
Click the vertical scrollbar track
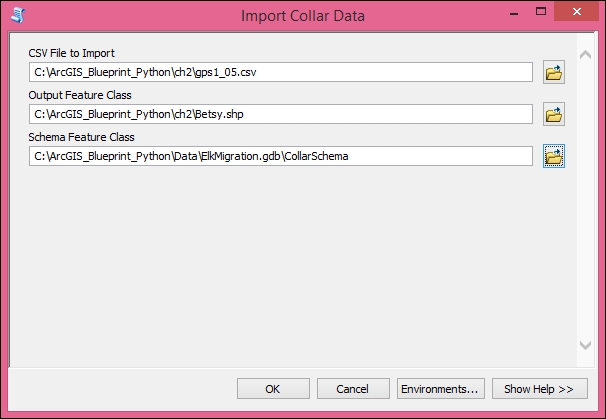[x=585, y=200]
